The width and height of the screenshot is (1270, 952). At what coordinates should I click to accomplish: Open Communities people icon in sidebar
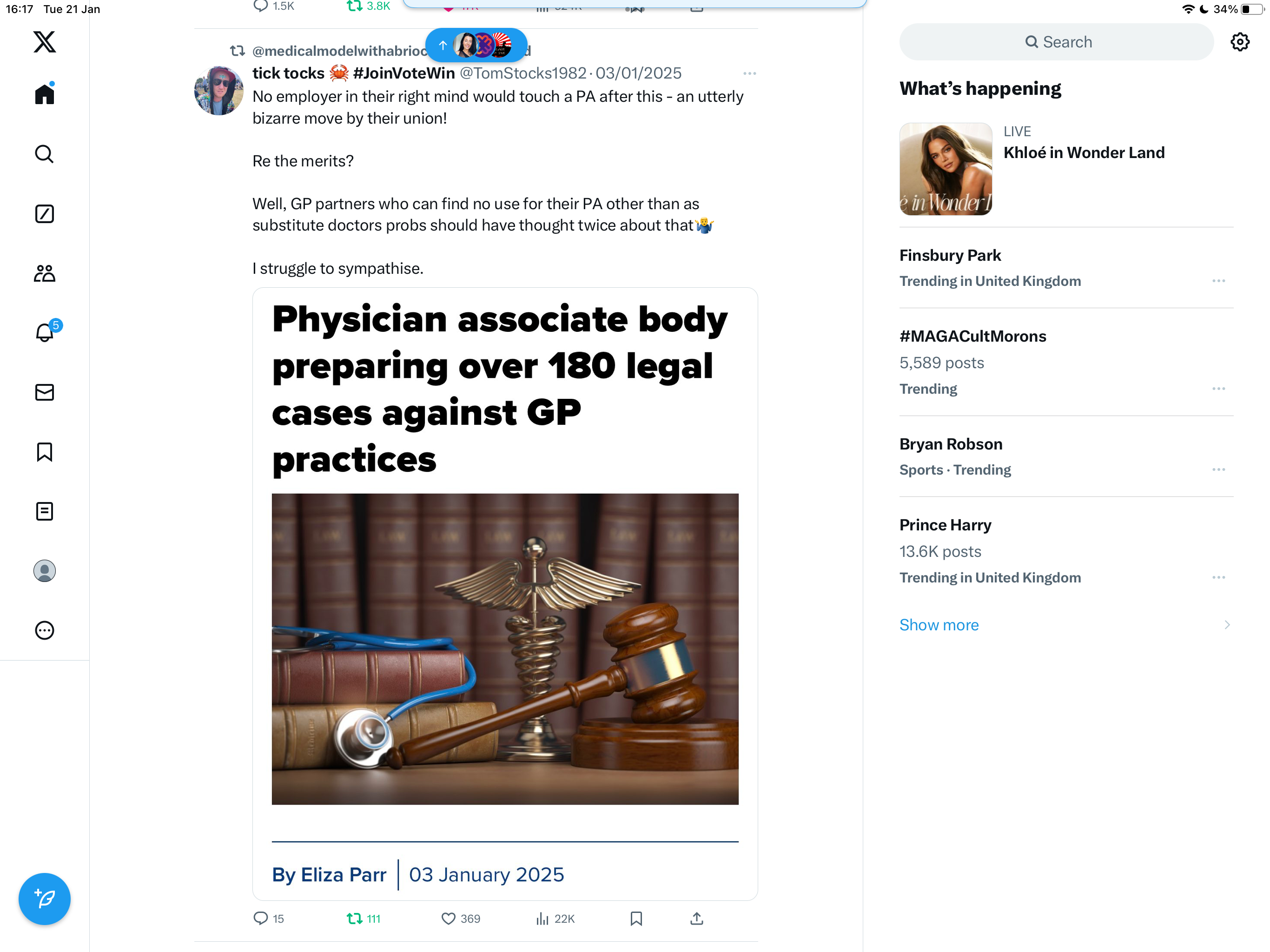44,273
